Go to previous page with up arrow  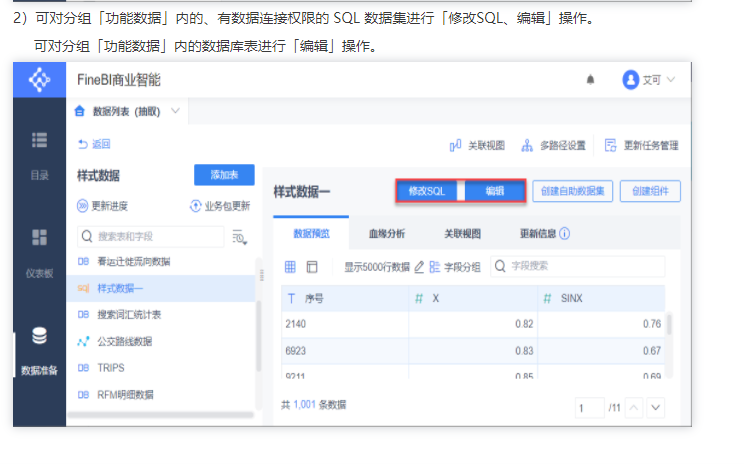coord(634,408)
